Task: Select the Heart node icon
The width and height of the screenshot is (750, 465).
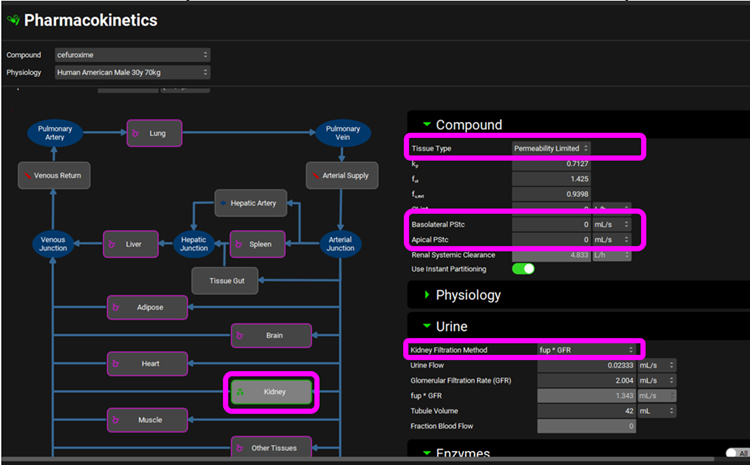Action: [x=116, y=364]
